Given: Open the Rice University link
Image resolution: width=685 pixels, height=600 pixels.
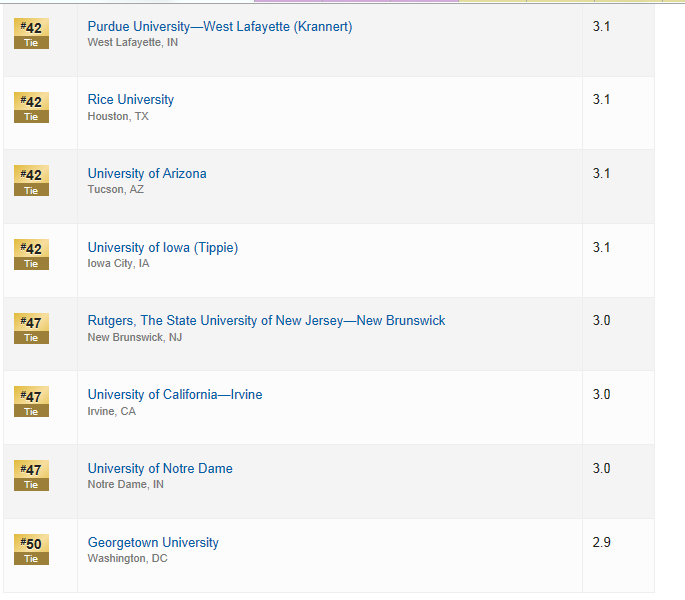Looking at the screenshot, I should [x=131, y=100].
